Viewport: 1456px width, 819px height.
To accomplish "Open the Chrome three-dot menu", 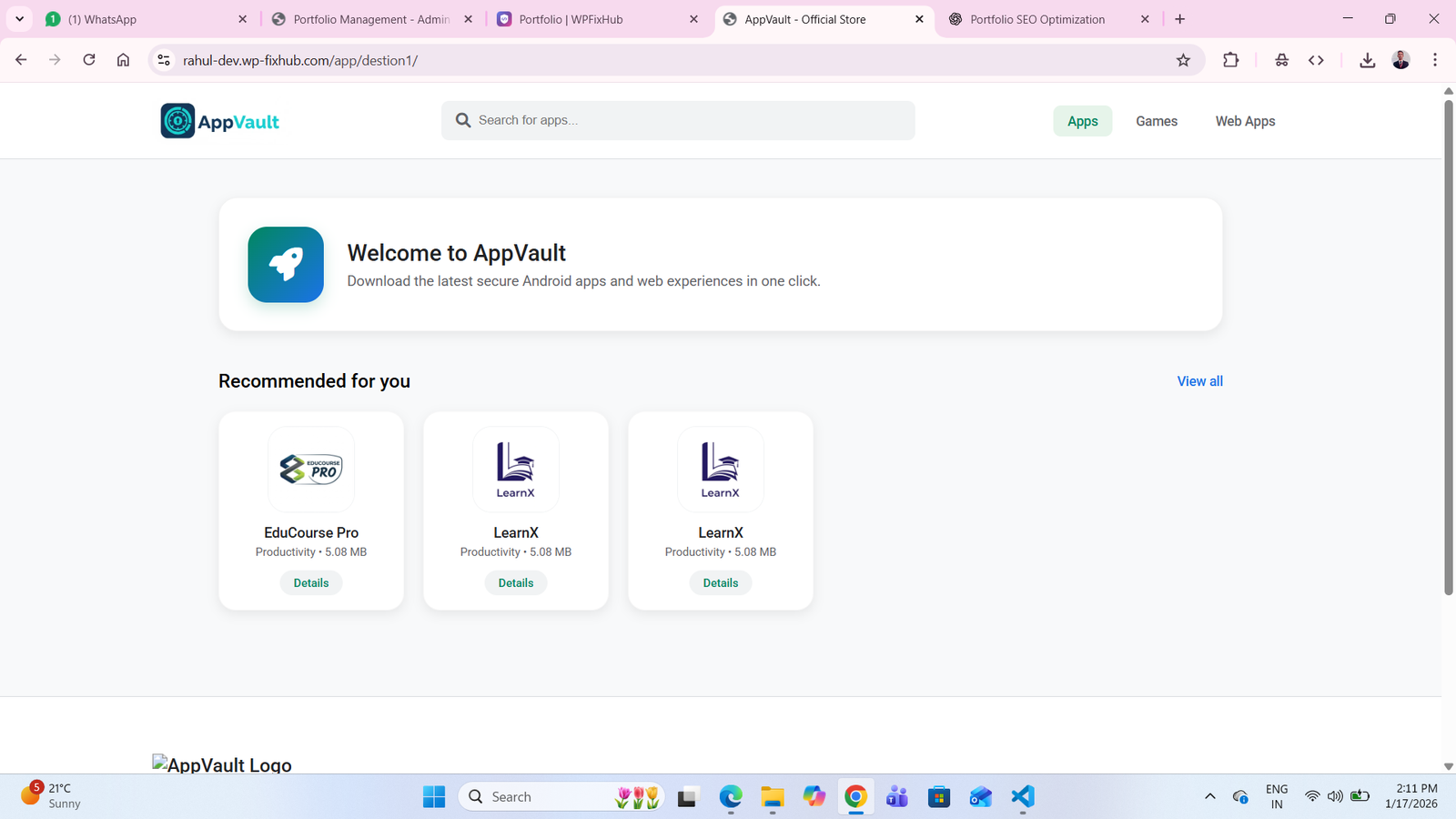I will 1436,60.
